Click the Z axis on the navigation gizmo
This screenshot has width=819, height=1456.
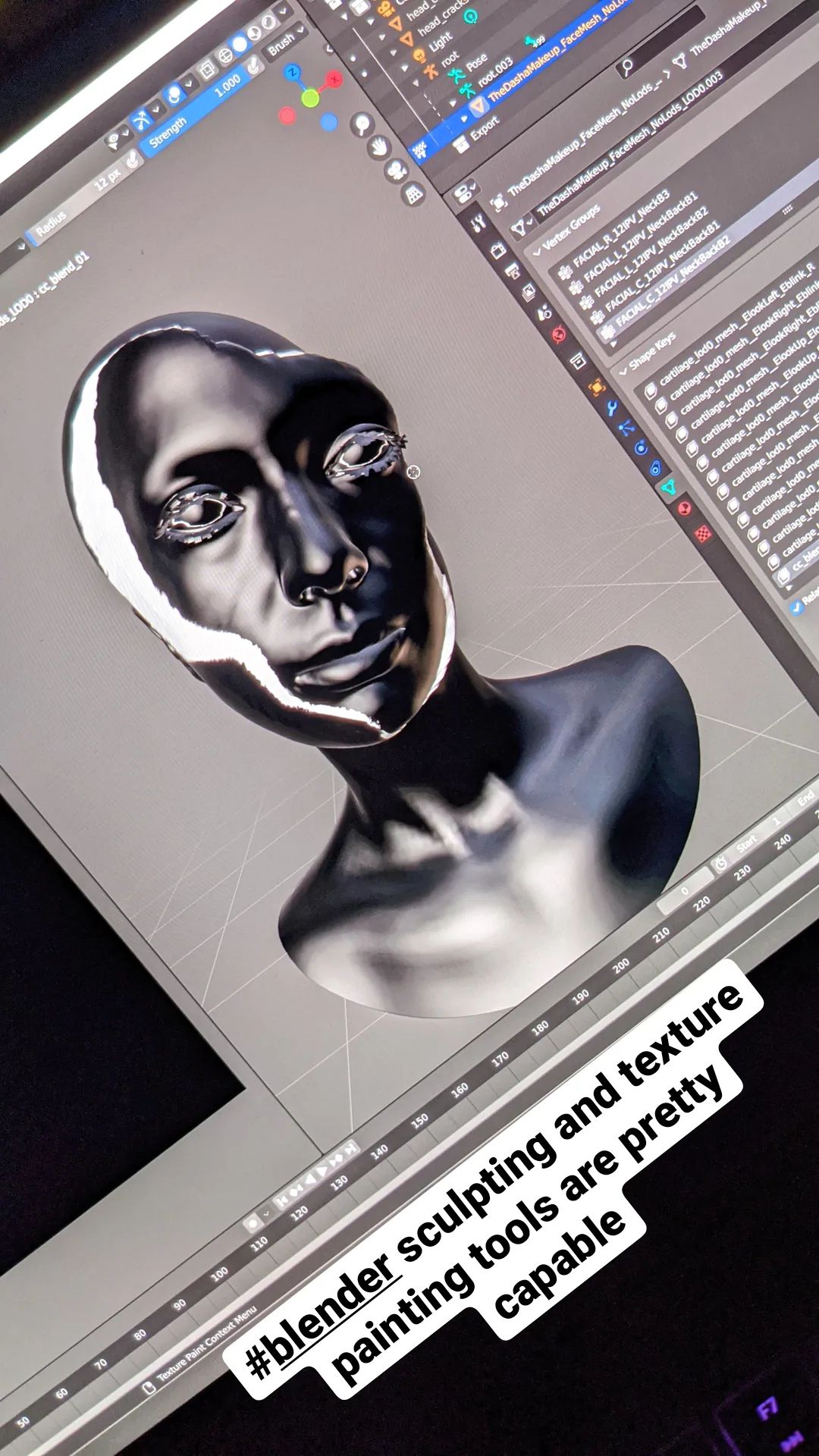pyautogui.click(x=294, y=74)
